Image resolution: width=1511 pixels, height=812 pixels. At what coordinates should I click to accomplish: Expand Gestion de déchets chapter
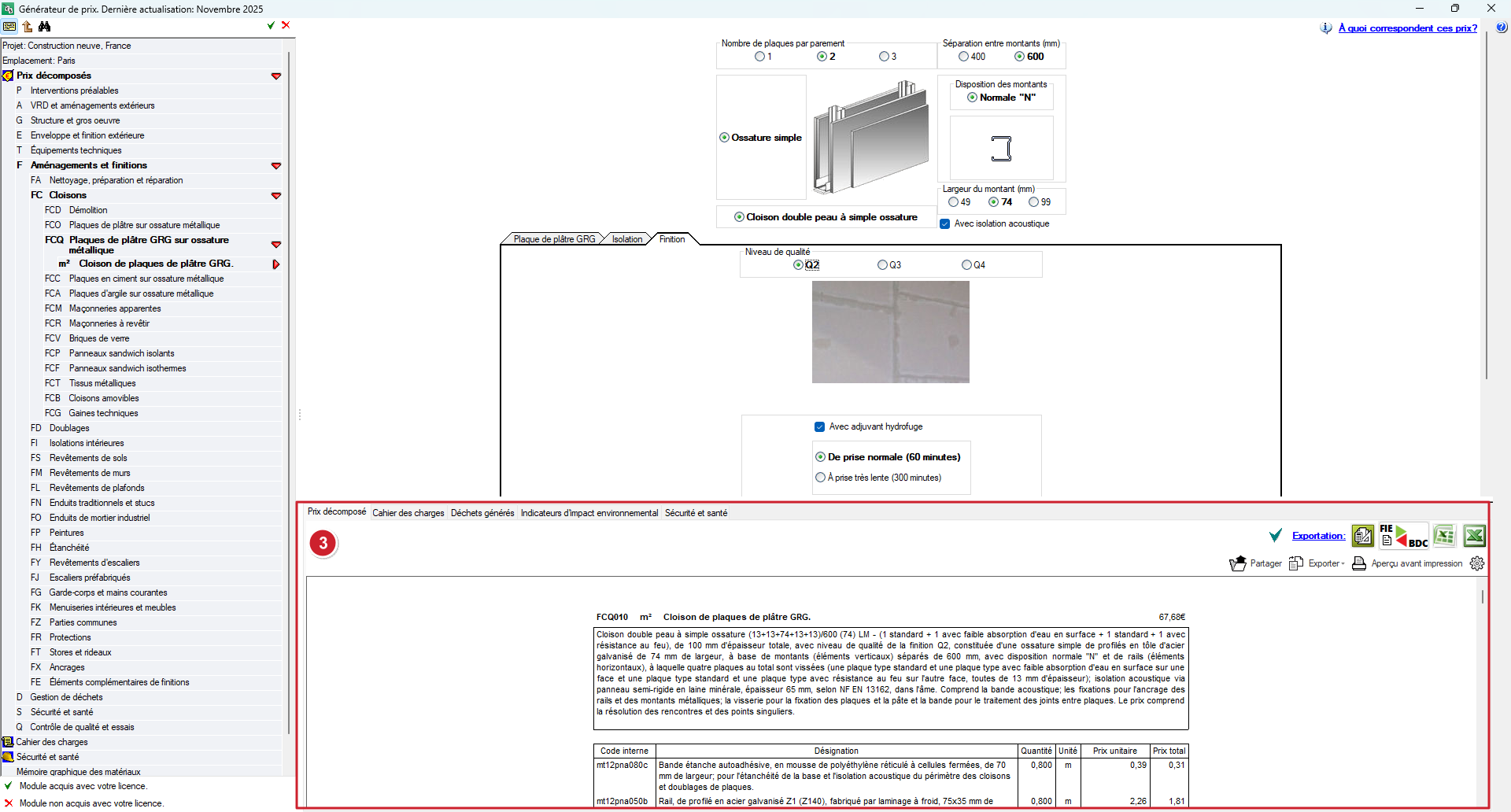67,697
